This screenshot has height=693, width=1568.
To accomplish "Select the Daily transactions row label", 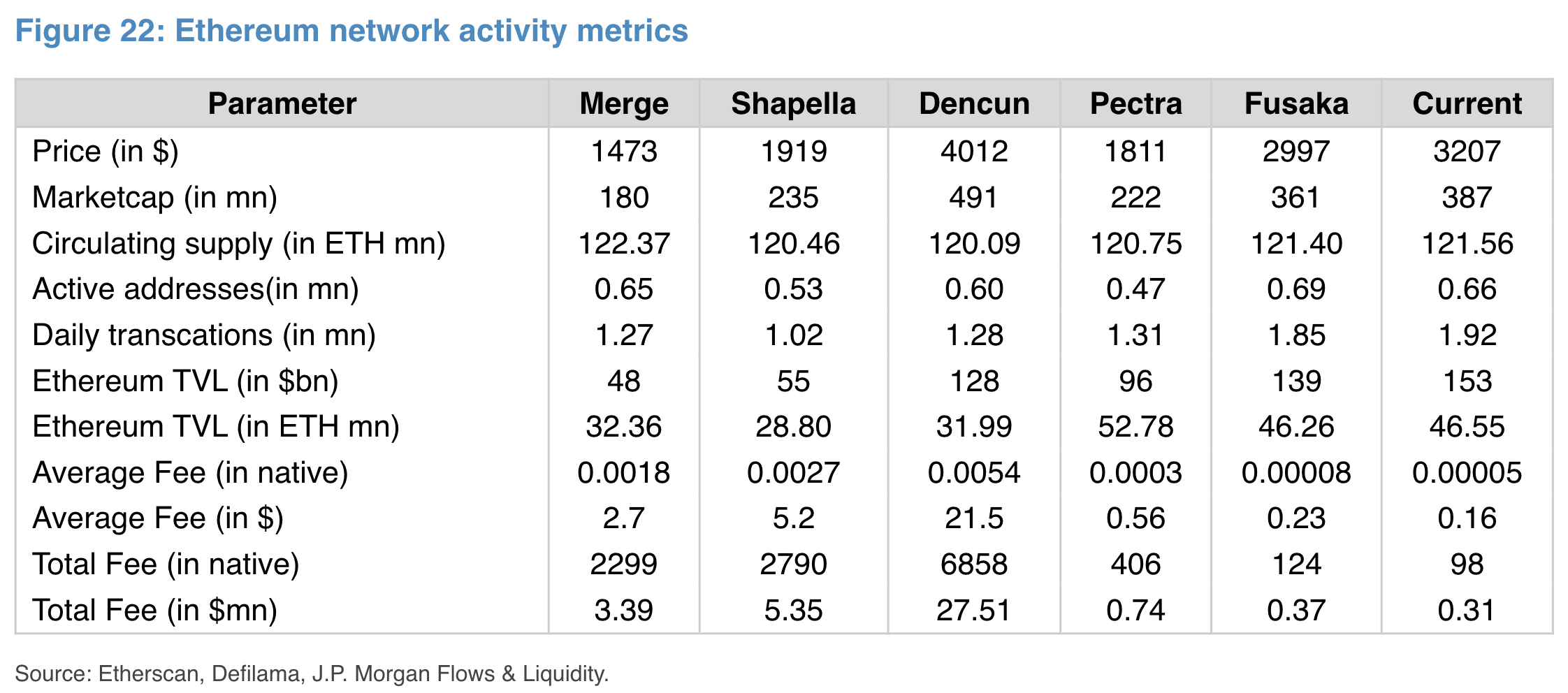I will pyautogui.click(x=204, y=335).
